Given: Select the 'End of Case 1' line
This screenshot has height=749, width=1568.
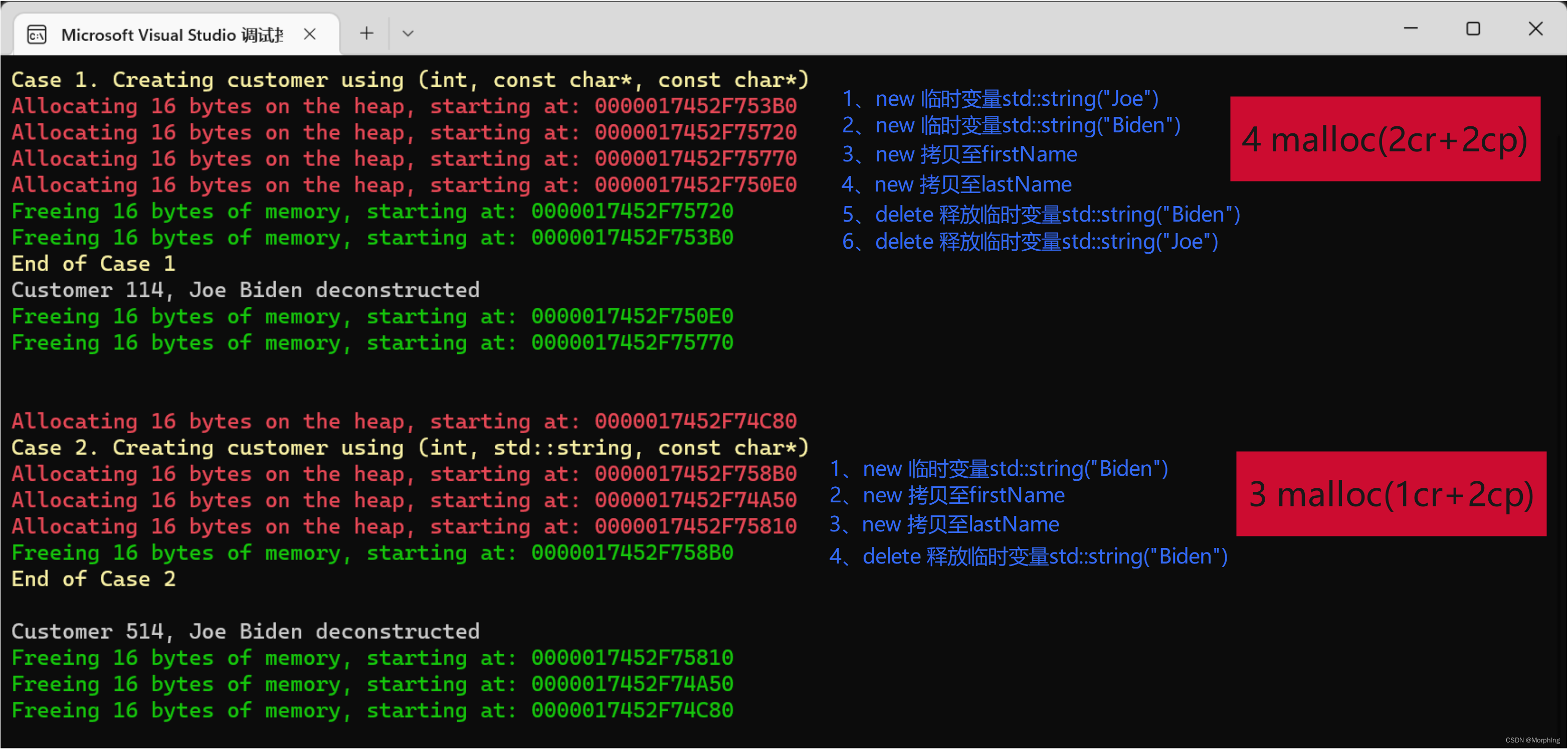Looking at the screenshot, I should [x=93, y=263].
